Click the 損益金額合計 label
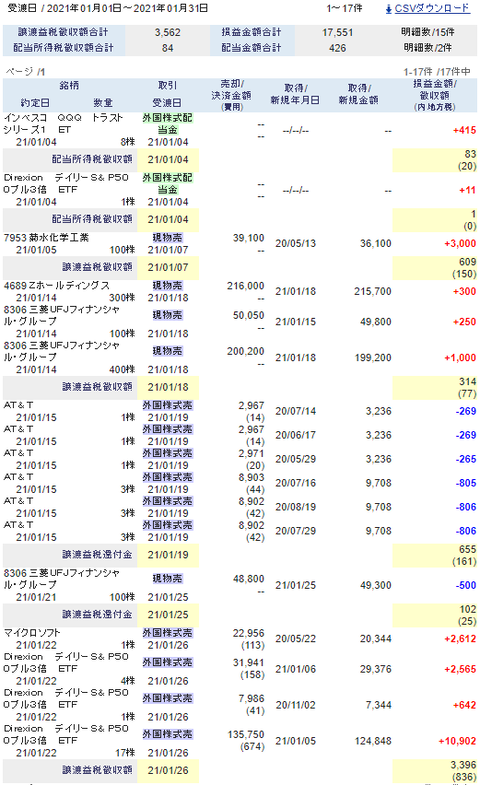 [251, 32]
